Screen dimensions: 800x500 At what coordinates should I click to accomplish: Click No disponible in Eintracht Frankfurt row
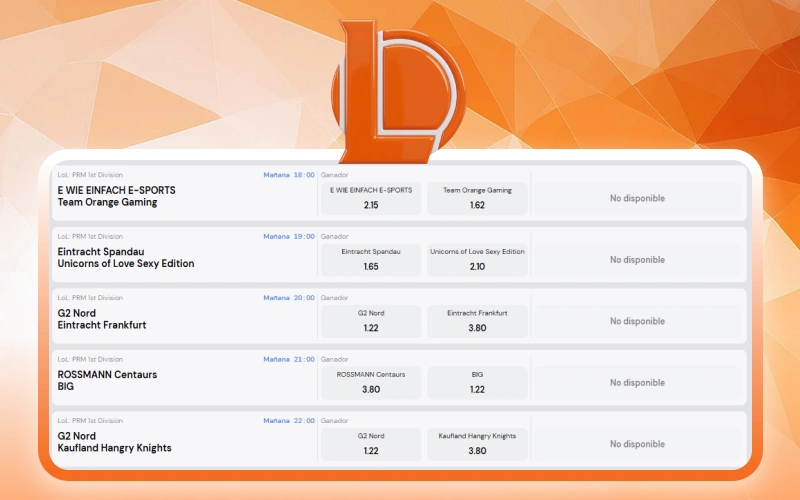pyautogui.click(x=637, y=321)
